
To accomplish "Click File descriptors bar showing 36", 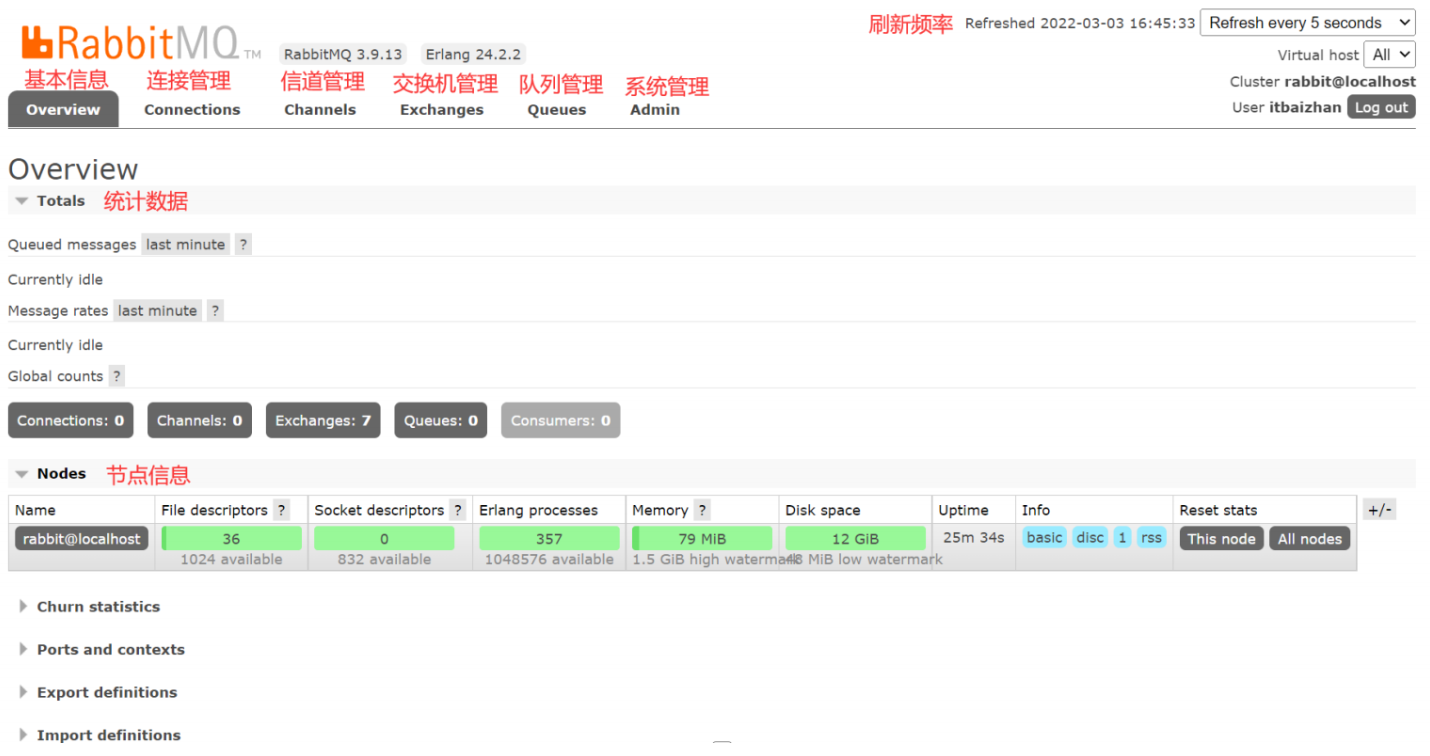I will (231, 539).
